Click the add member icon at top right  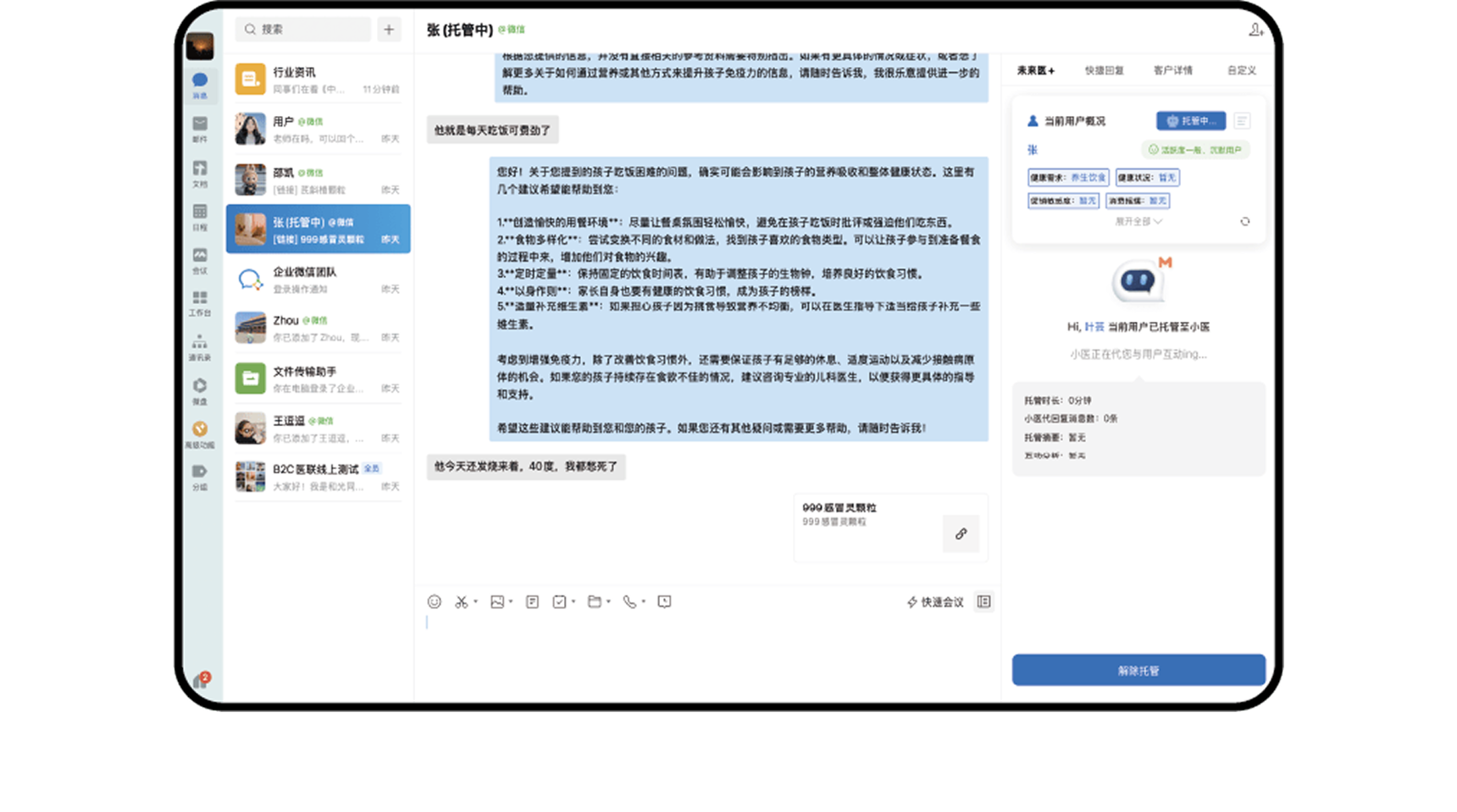1255,30
